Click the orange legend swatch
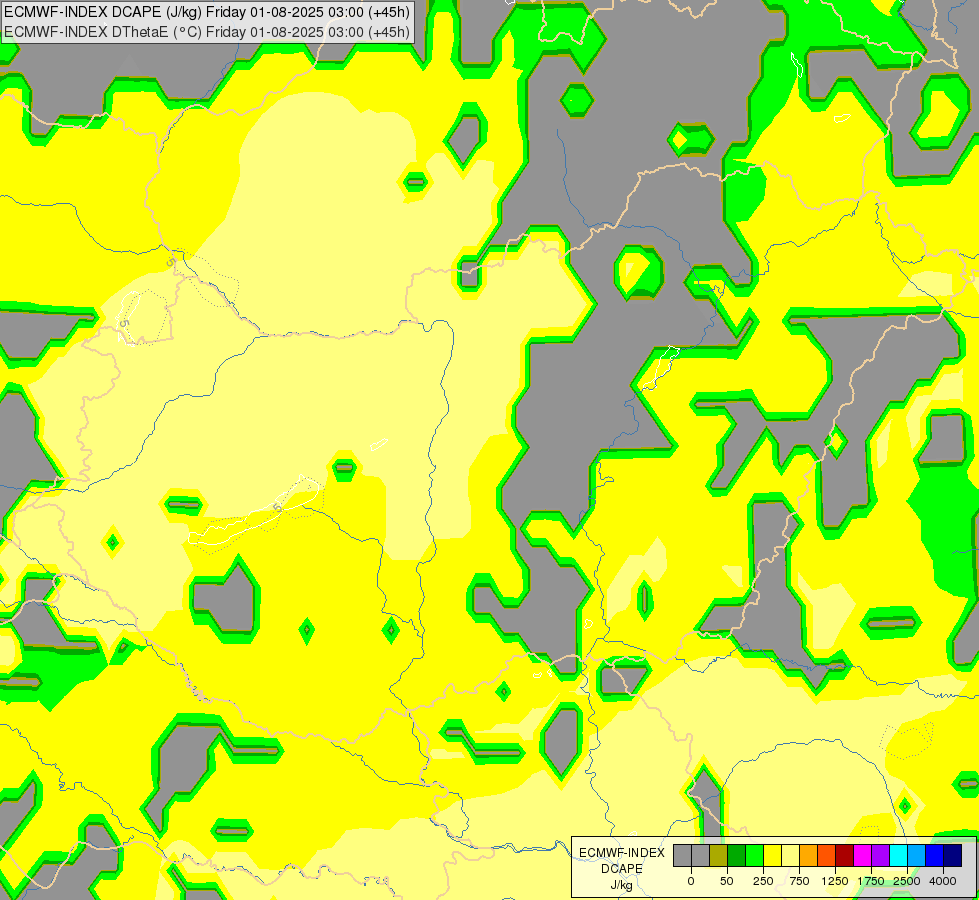This screenshot has height=900, width=979. point(809,855)
